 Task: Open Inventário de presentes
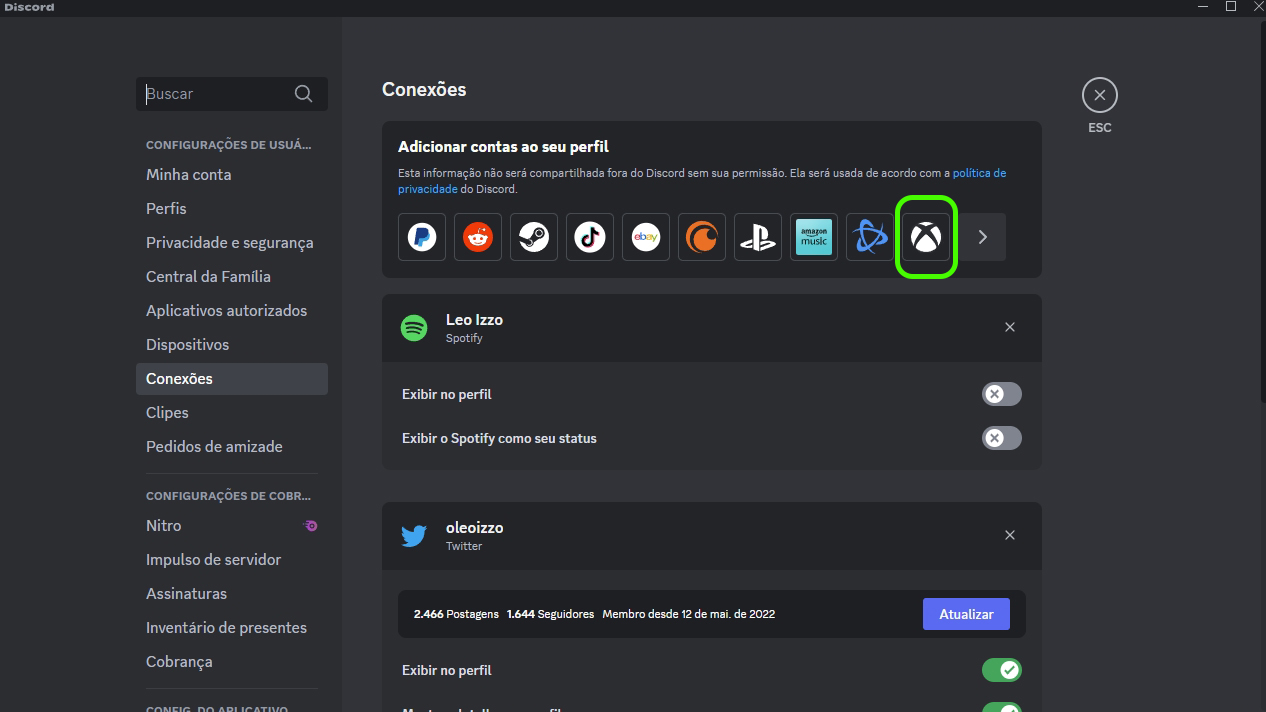[232, 627]
